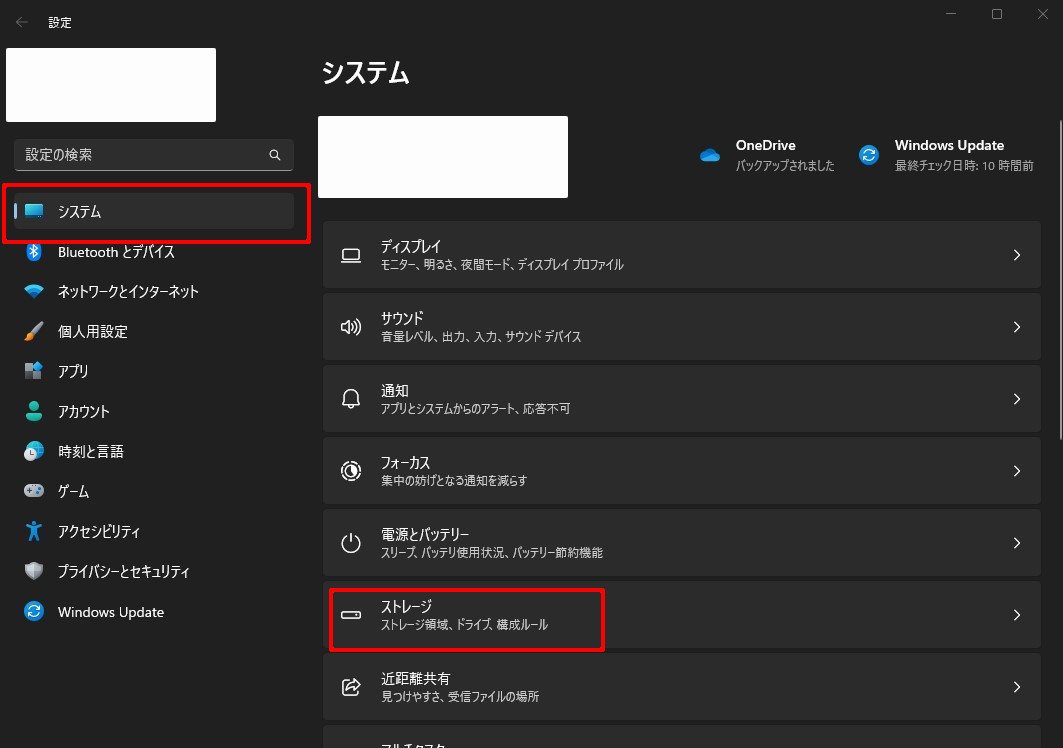This screenshot has height=748, width=1063.
Task: Expand the サウンド row chevron
Action: (x=1016, y=327)
